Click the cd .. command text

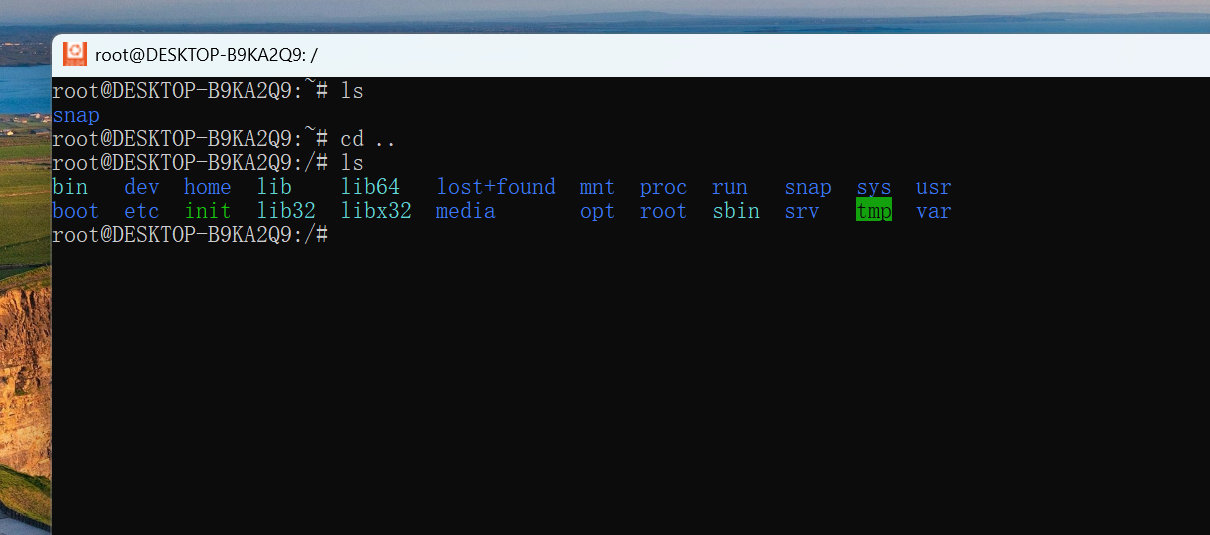pos(368,139)
